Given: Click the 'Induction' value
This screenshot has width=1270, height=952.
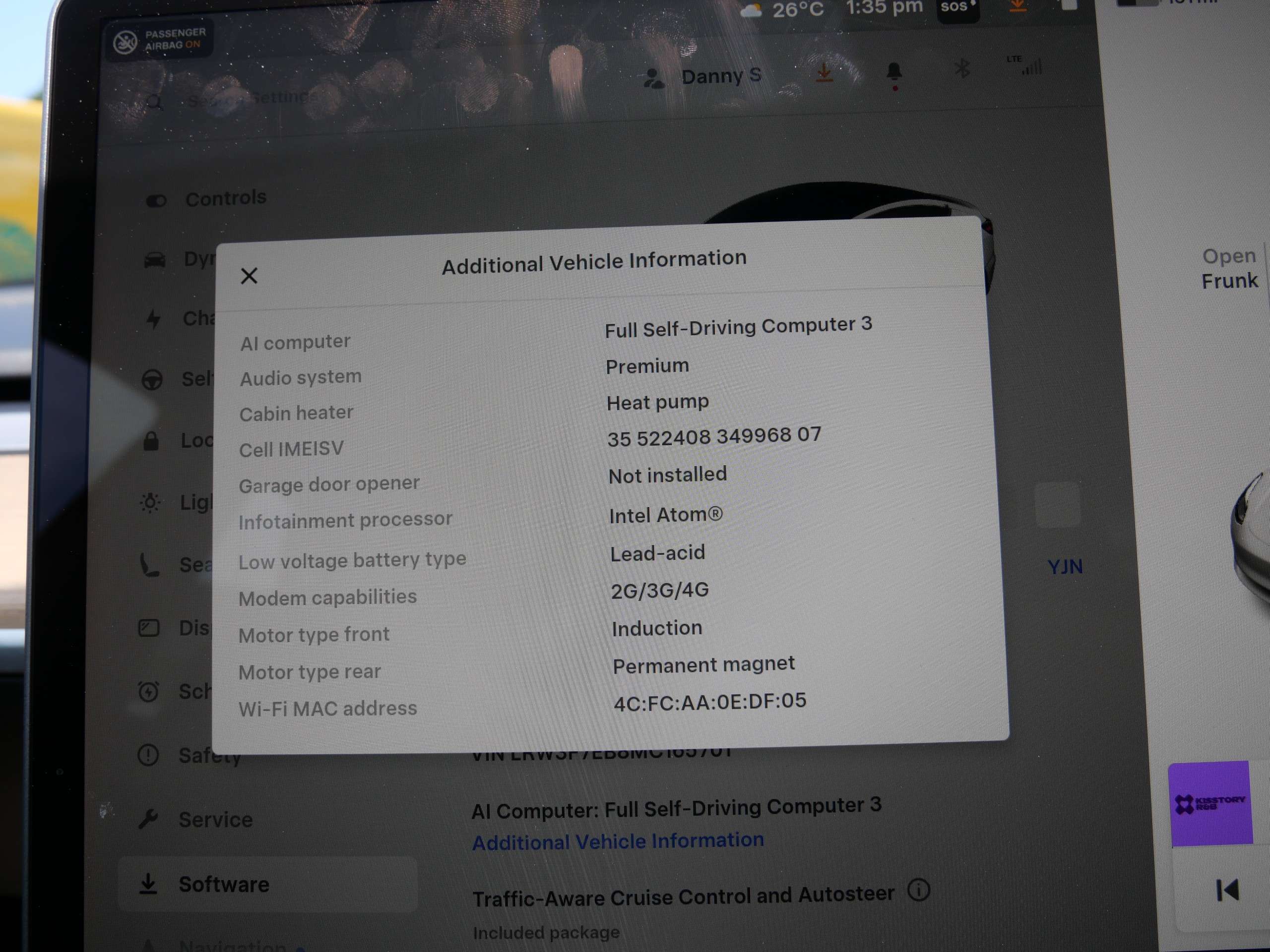Looking at the screenshot, I should click(x=657, y=628).
